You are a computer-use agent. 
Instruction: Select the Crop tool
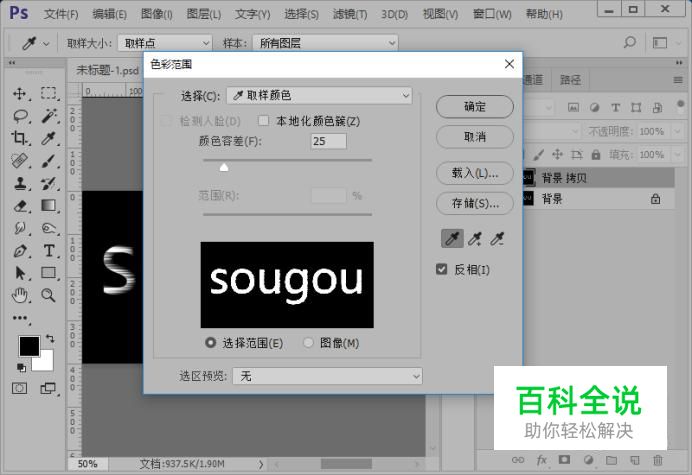click(x=19, y=138)
